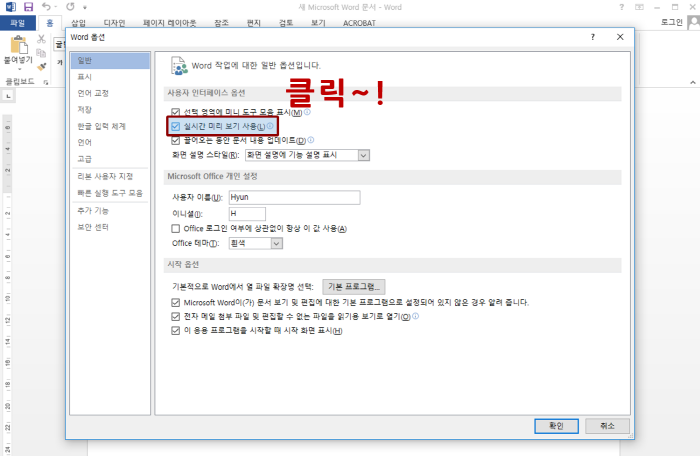700x456 pixels.
Task: Select 한글 입력 체계 category
Action: click(x=110, y=126)
